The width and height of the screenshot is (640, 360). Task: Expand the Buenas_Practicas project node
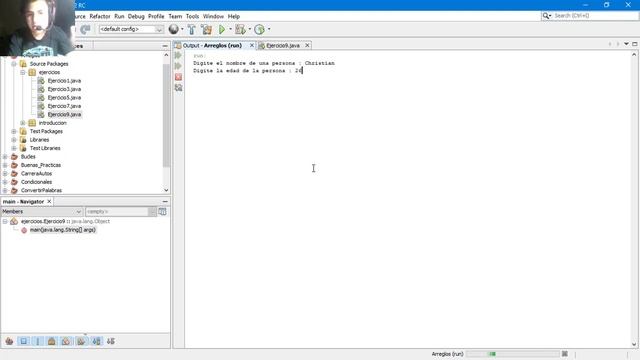tap(5, 165)
